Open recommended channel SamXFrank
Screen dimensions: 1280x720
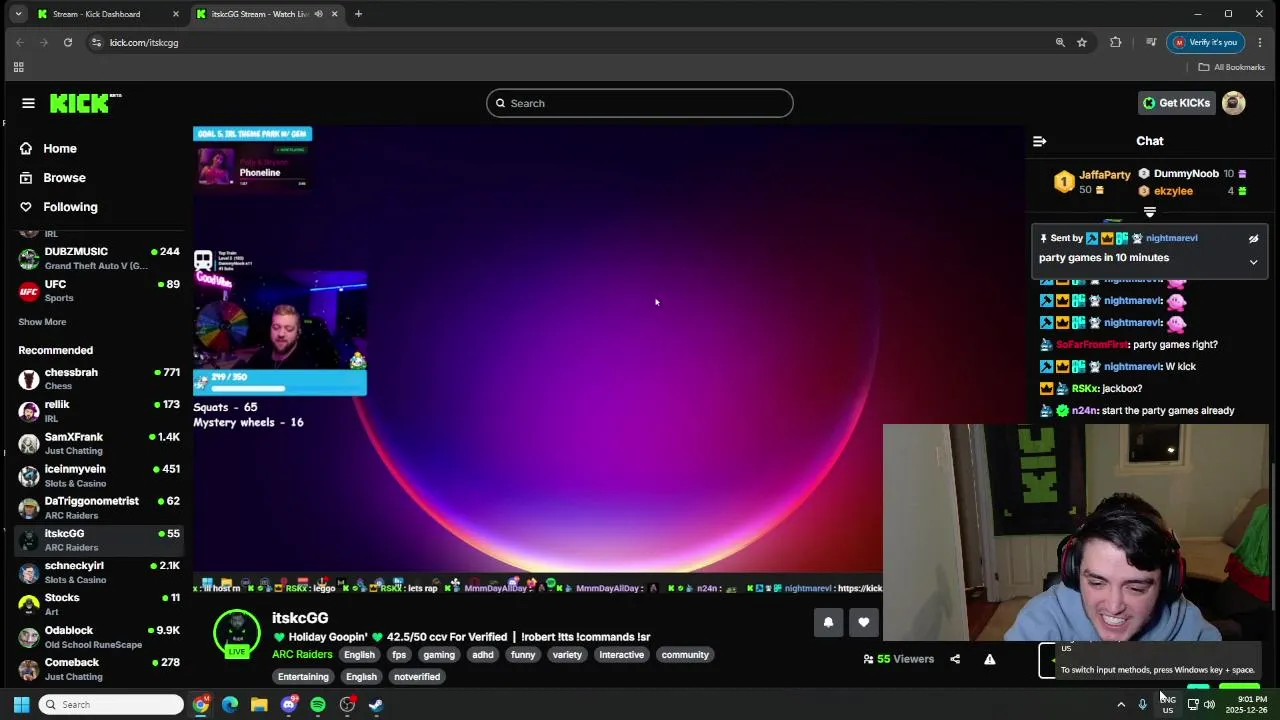(x=98, y=443)
